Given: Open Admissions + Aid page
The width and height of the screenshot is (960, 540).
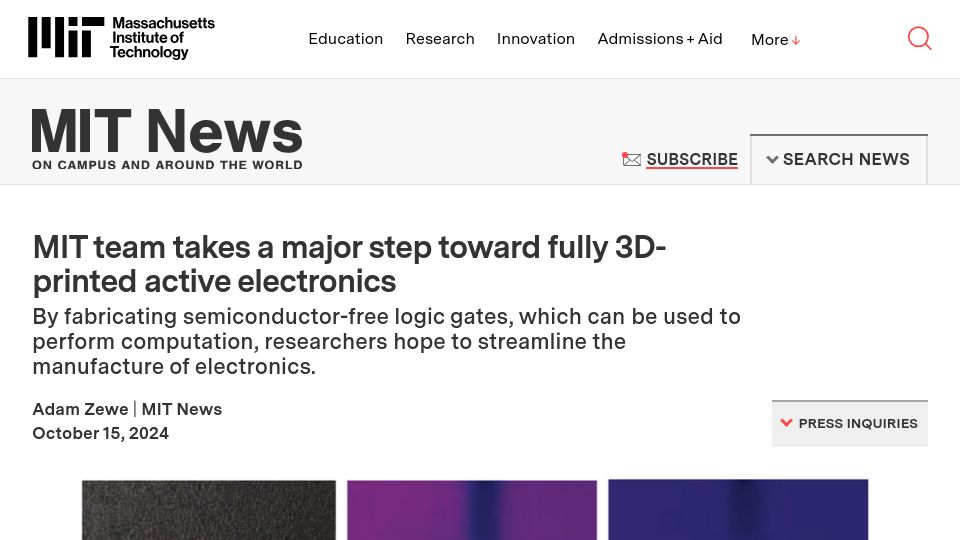Looking at the screenshot, I should point(660,39).
